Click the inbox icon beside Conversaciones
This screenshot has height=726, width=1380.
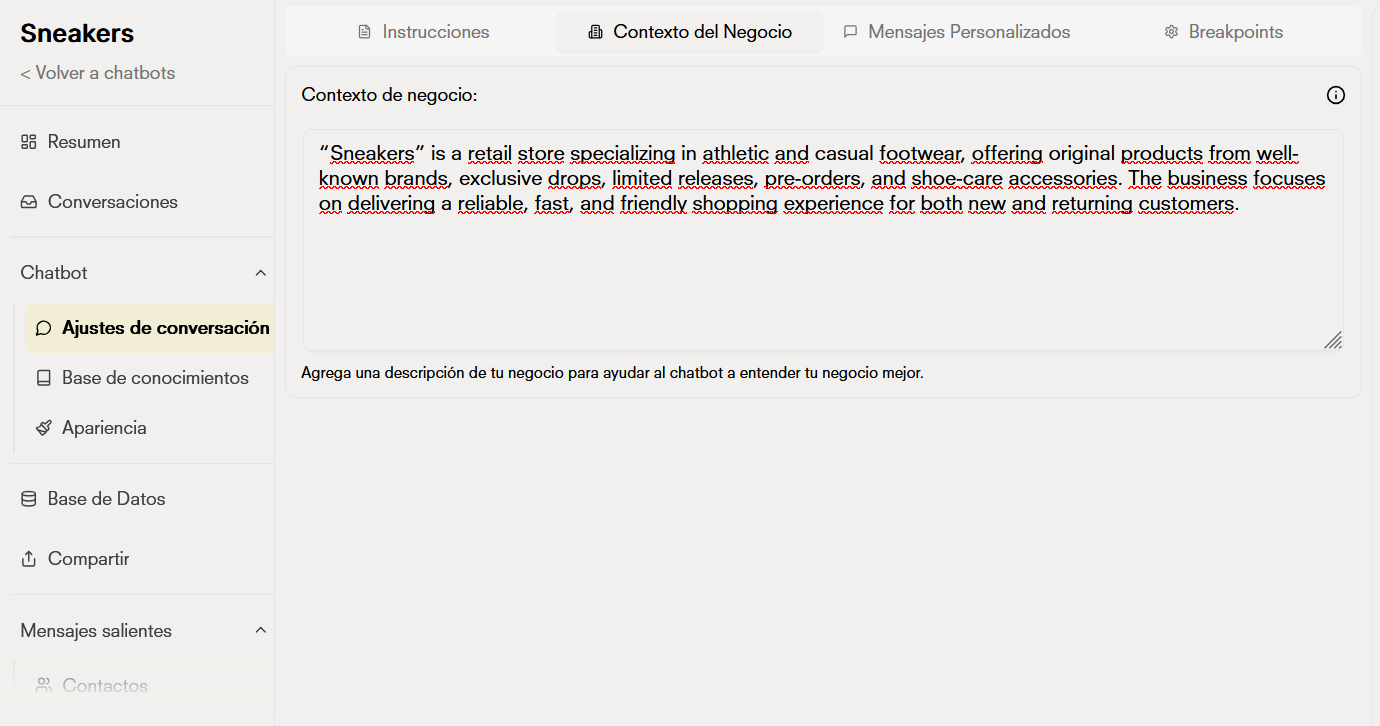pos(28,201)
